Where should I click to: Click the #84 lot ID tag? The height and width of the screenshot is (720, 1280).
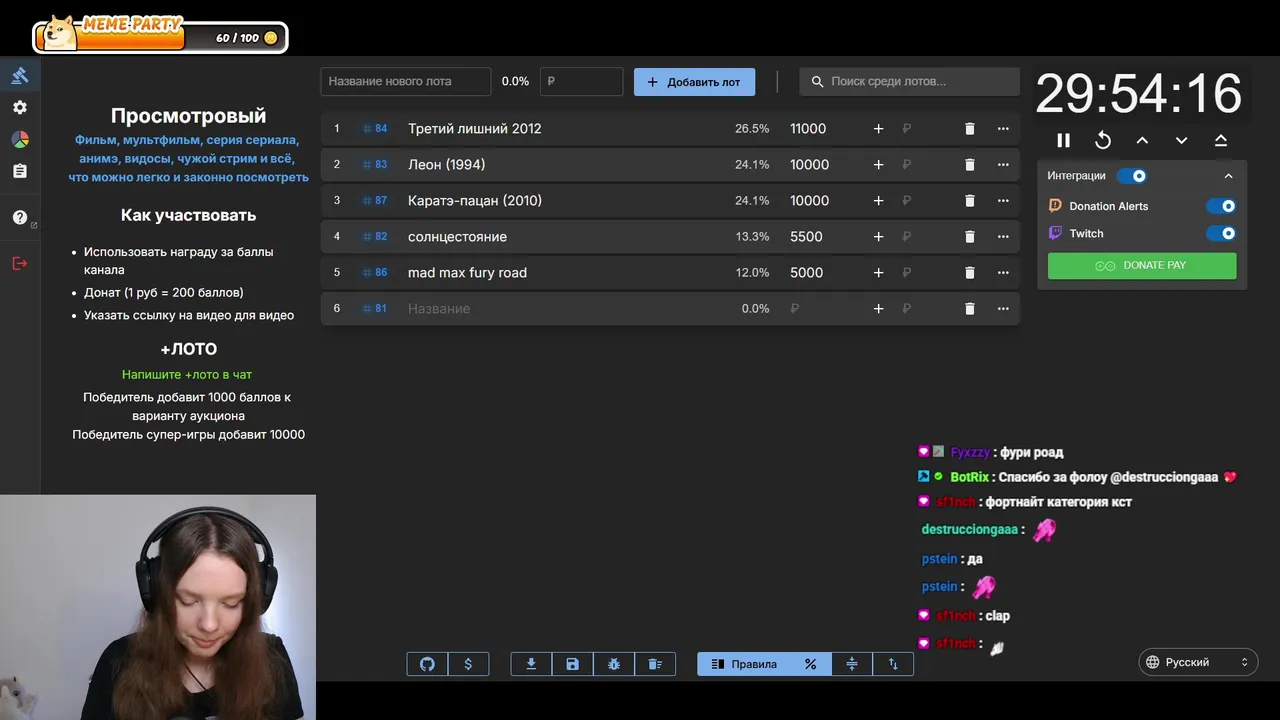375,129
